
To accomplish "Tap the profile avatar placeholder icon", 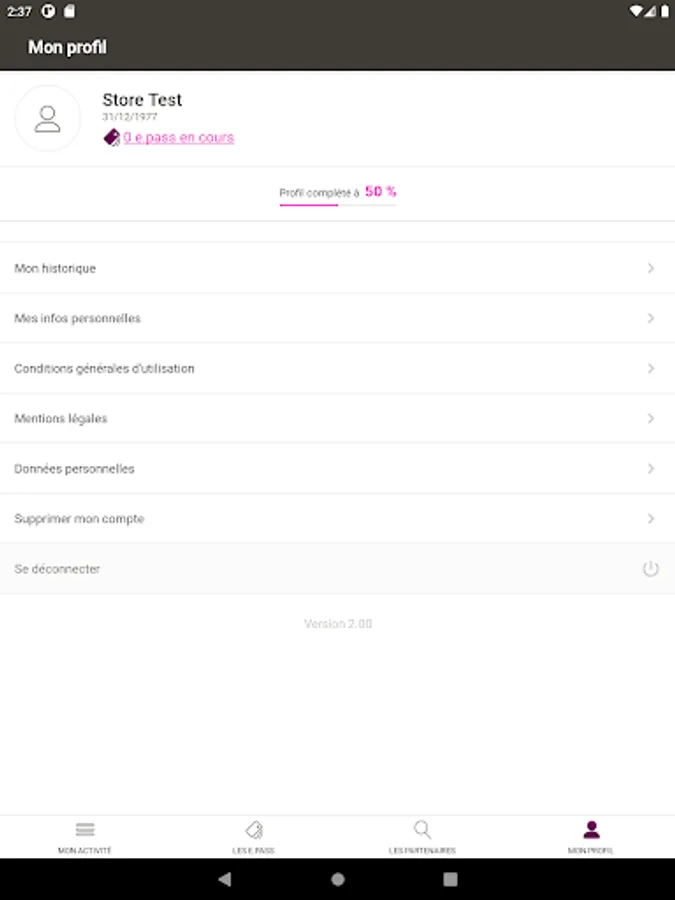I will (x=47, y=119).
